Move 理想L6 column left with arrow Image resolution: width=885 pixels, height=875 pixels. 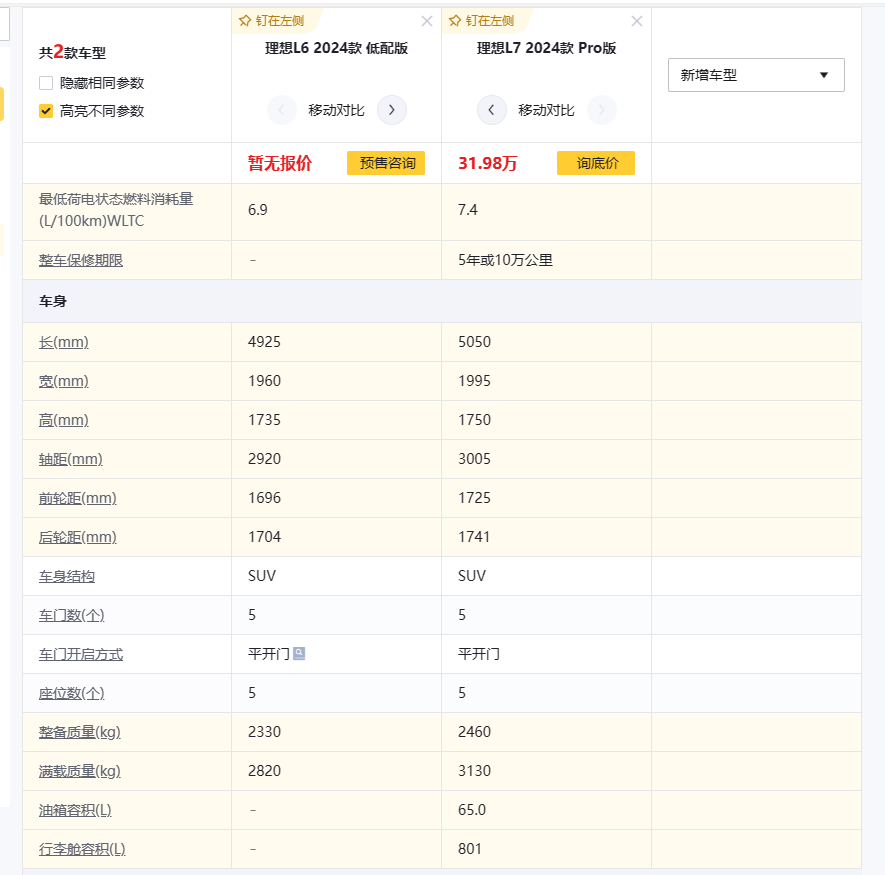click(x=282, y=110)
